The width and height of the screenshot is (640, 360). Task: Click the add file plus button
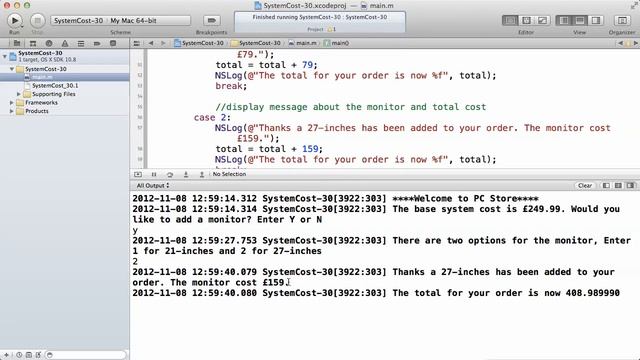tap(6, 355)
